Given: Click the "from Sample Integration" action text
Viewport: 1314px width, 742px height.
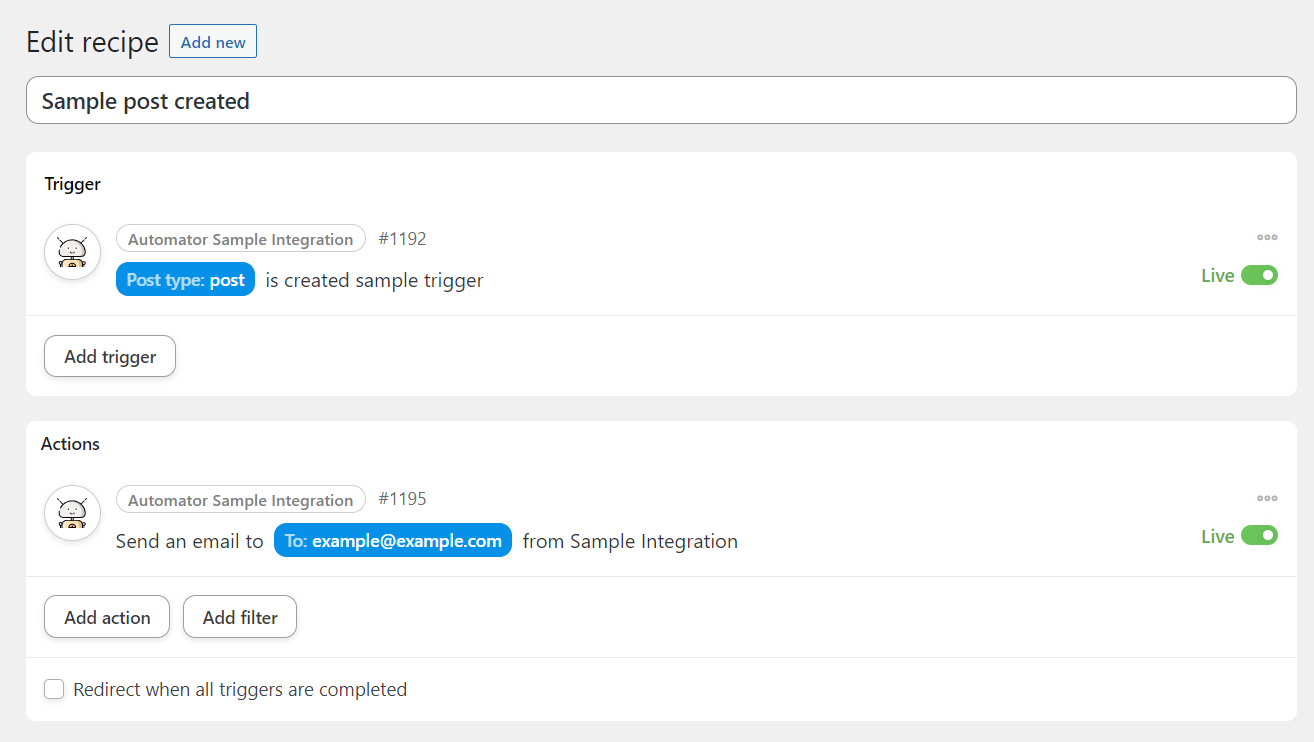Looking at the screenshot, I should [x=630, y=542].
